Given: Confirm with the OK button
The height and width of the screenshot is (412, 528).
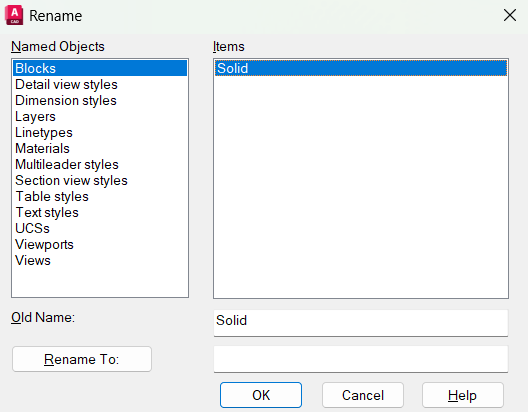Looking at the screenshot, I should coord(261,395).
